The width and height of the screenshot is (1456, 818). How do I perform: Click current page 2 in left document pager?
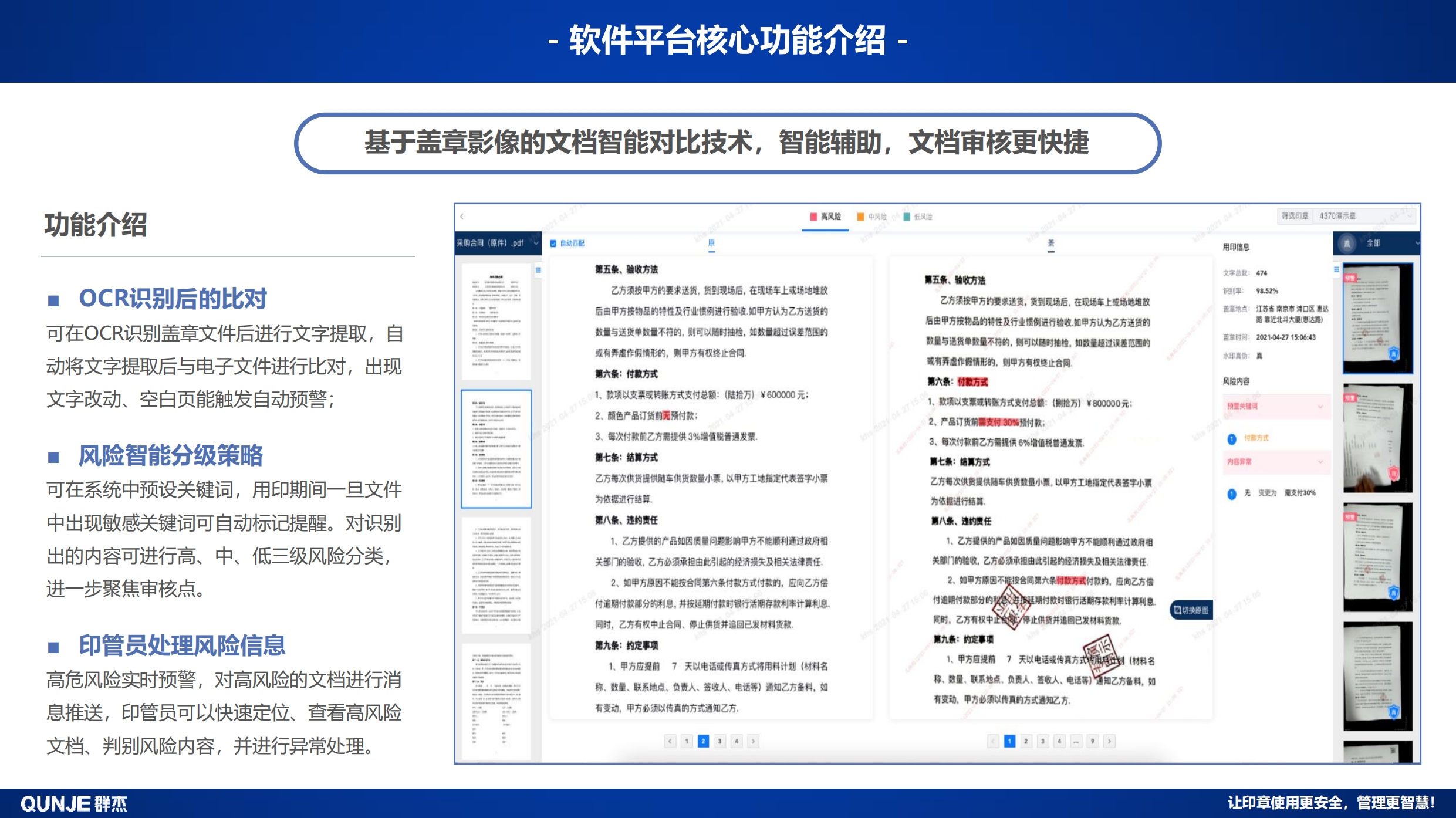coord(703,741)
